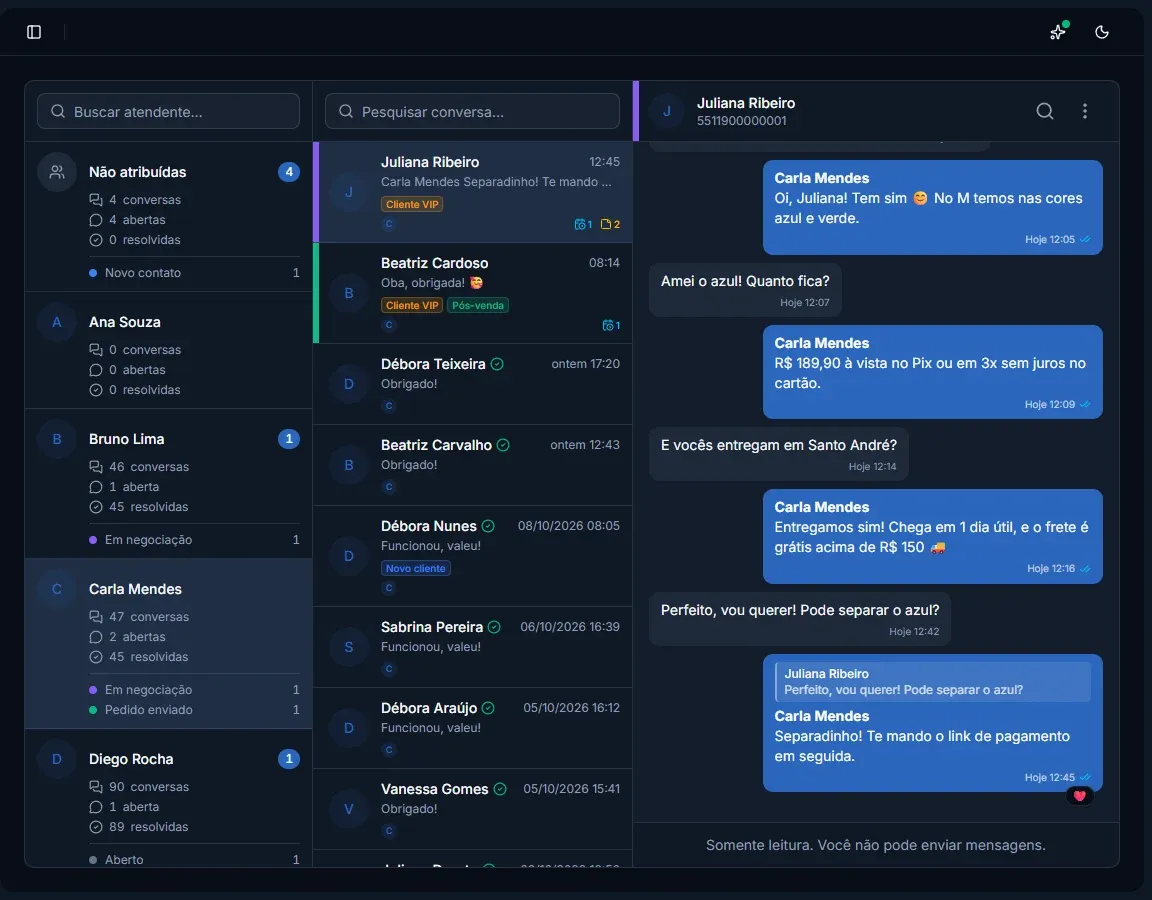Screen dimensions: 1152x900
Task: Focus the 'Pesquisar conversa...' field
Action: click(472, 111)
